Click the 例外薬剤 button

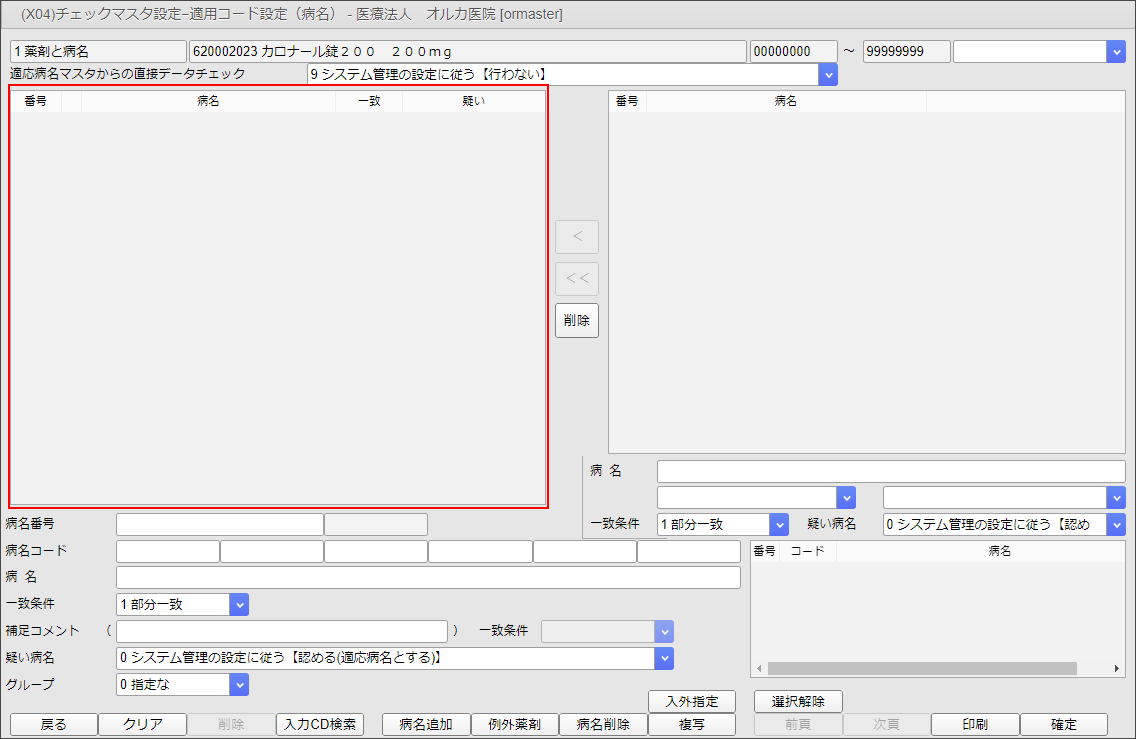click(514, 724)
